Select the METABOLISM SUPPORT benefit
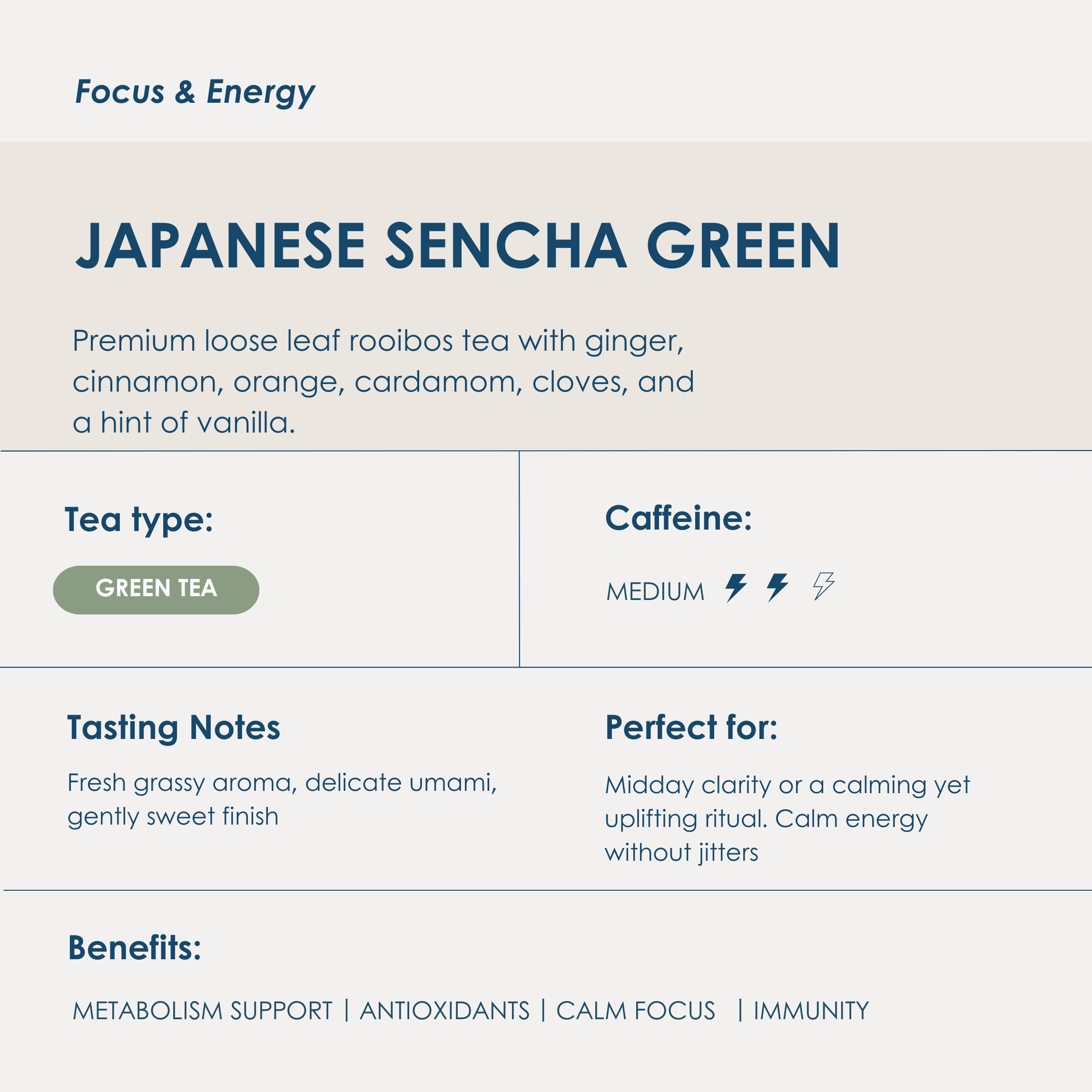1092x1092 pixels. click(202, 1011)
